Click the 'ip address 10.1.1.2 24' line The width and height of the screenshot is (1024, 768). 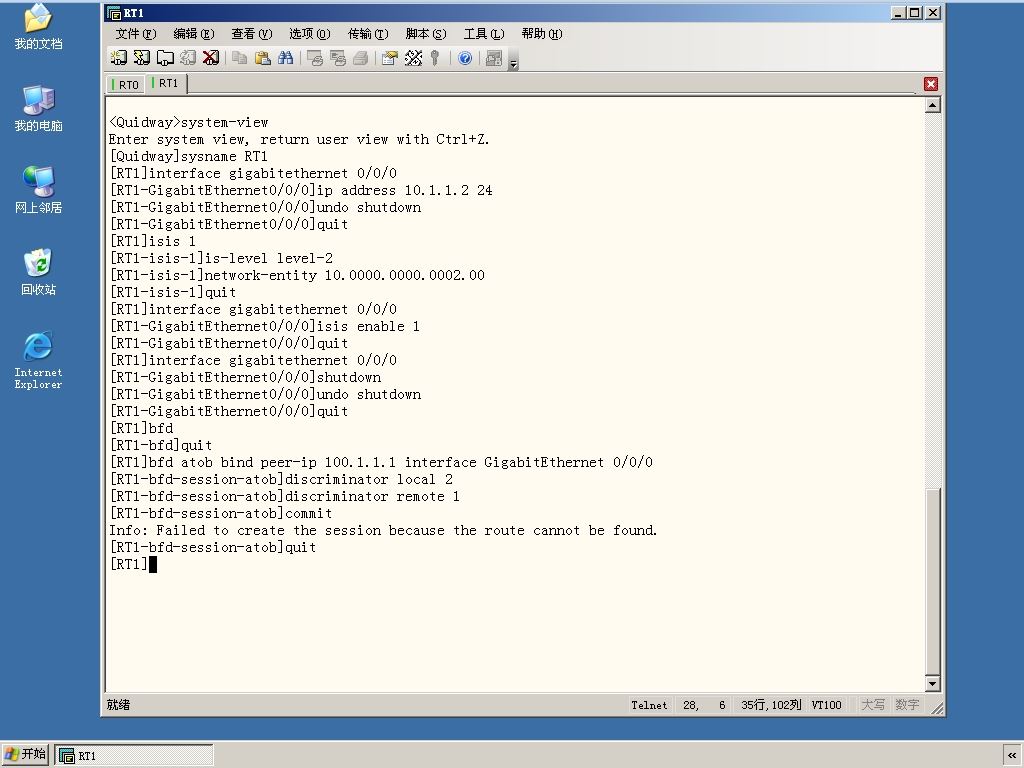coord(301,190)
